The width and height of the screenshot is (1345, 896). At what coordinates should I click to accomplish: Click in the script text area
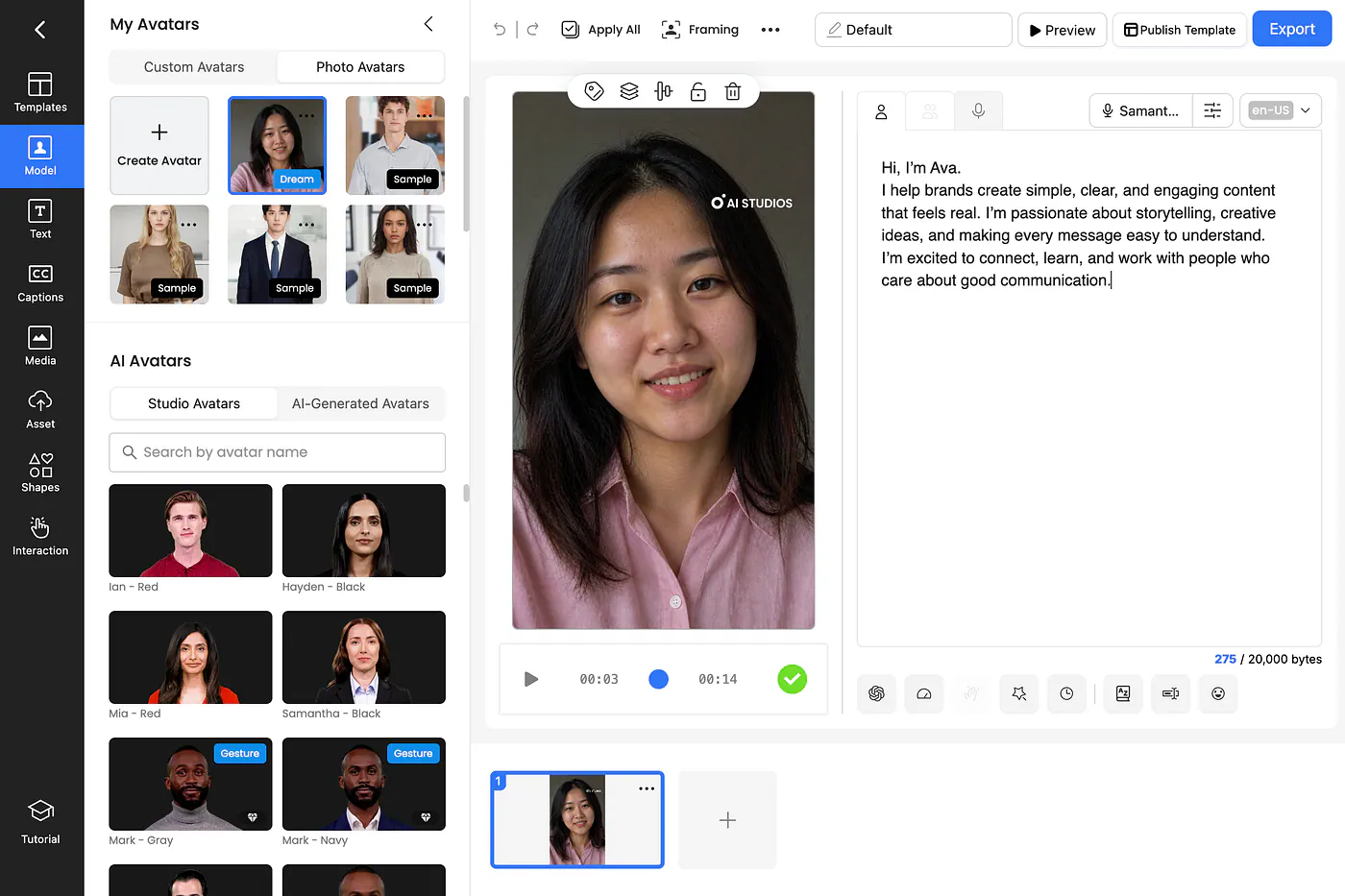(1089, 389)
